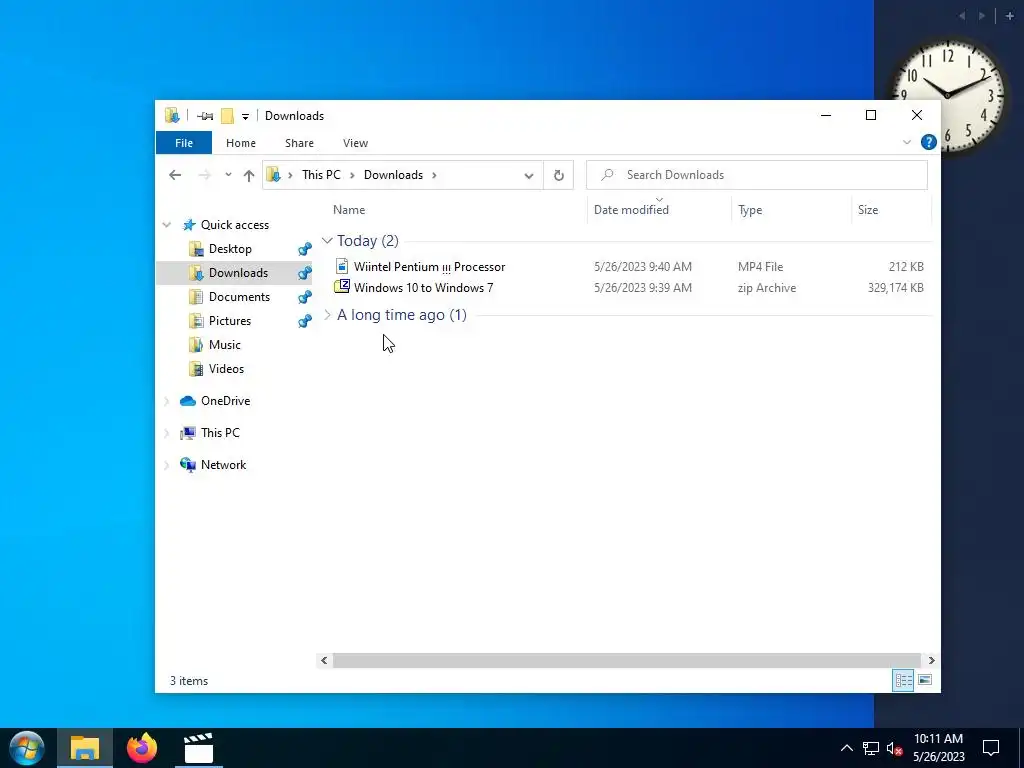Click the File Explorer taskbar icon
Screen dimensions: 1024x768
click(x=85, y=748)
